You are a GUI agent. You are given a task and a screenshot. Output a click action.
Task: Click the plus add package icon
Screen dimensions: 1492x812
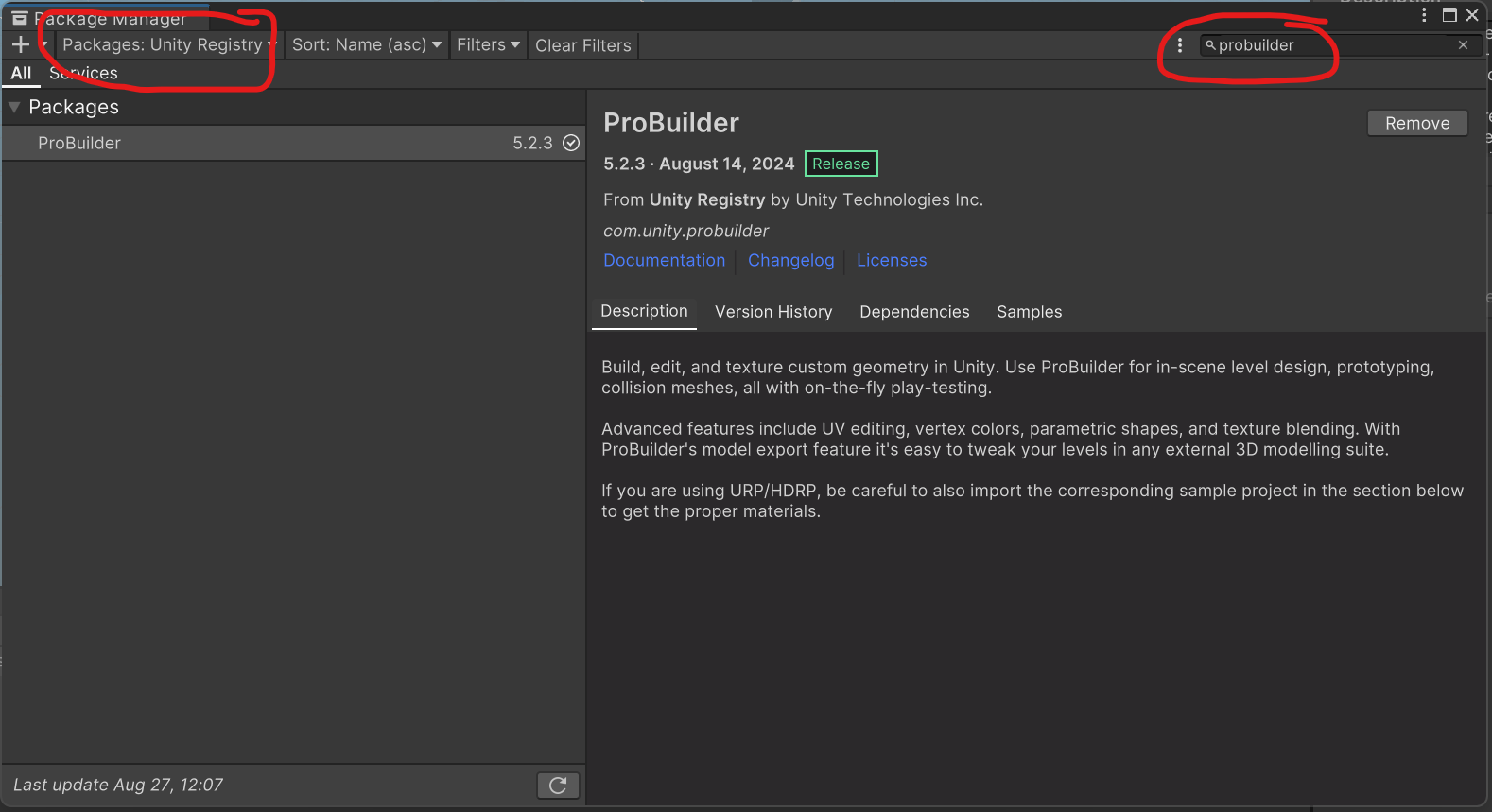point(21,44)
